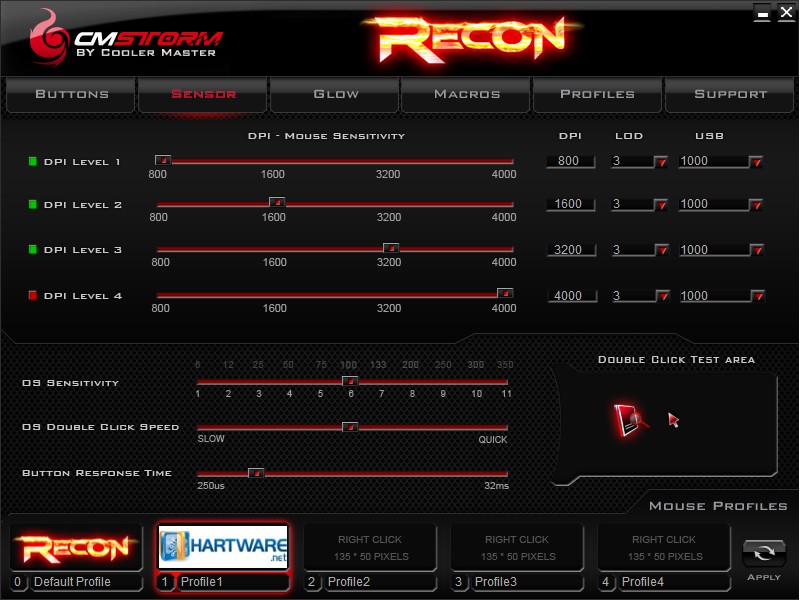
Task: Click the DPI Level 3 slider handle
Action: click(x=391, y=248)
